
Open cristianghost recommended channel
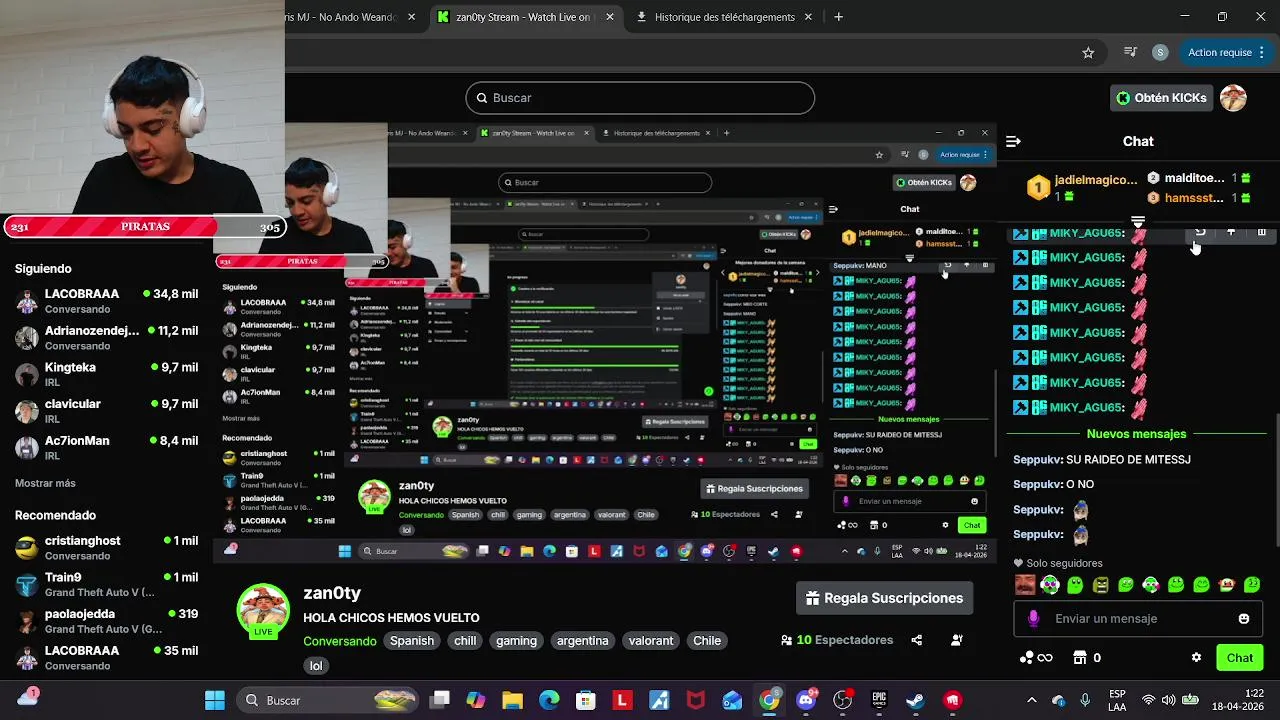coord(106,547)
